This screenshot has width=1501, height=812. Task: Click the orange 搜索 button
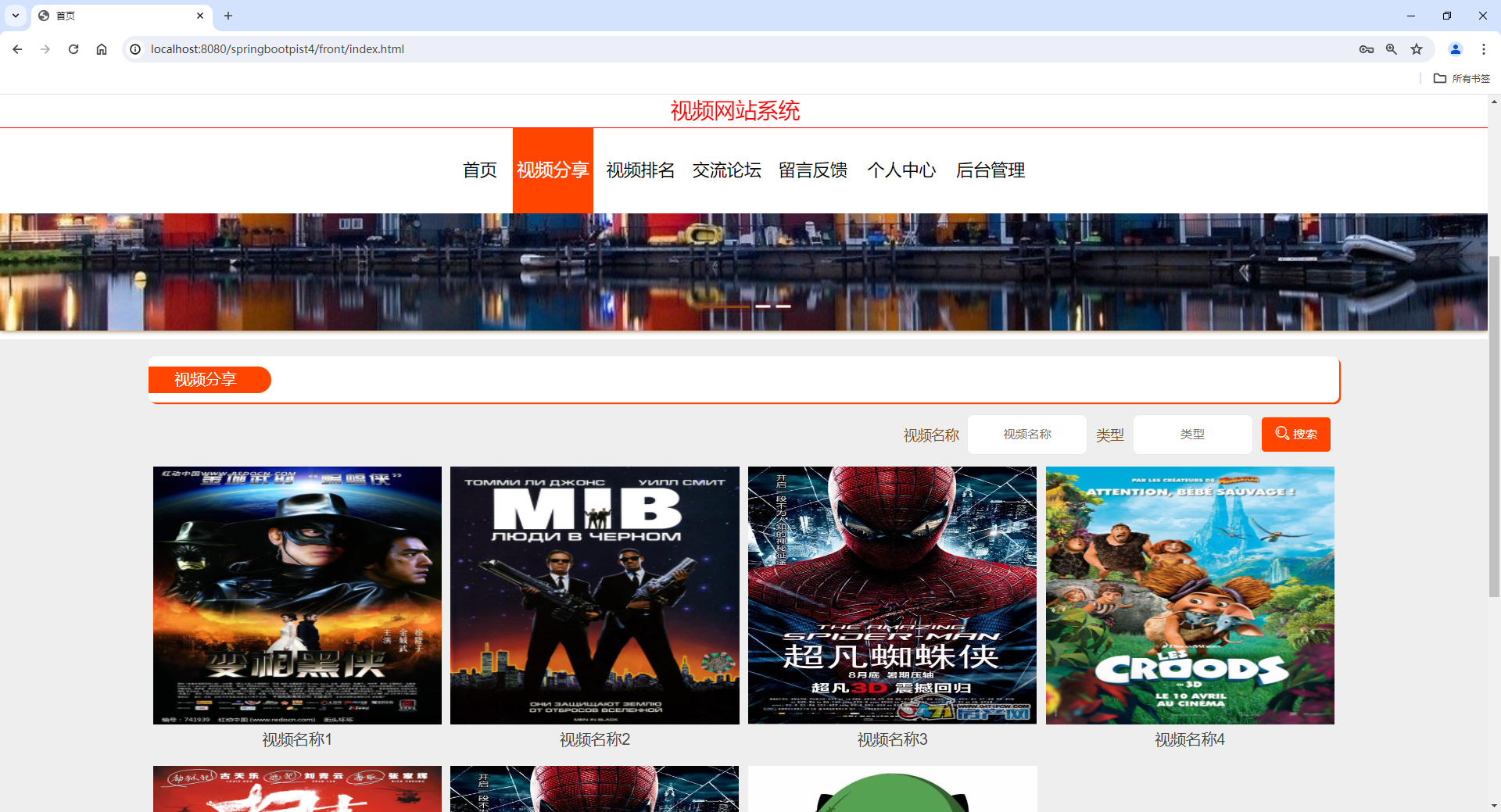click(1296, 435)
